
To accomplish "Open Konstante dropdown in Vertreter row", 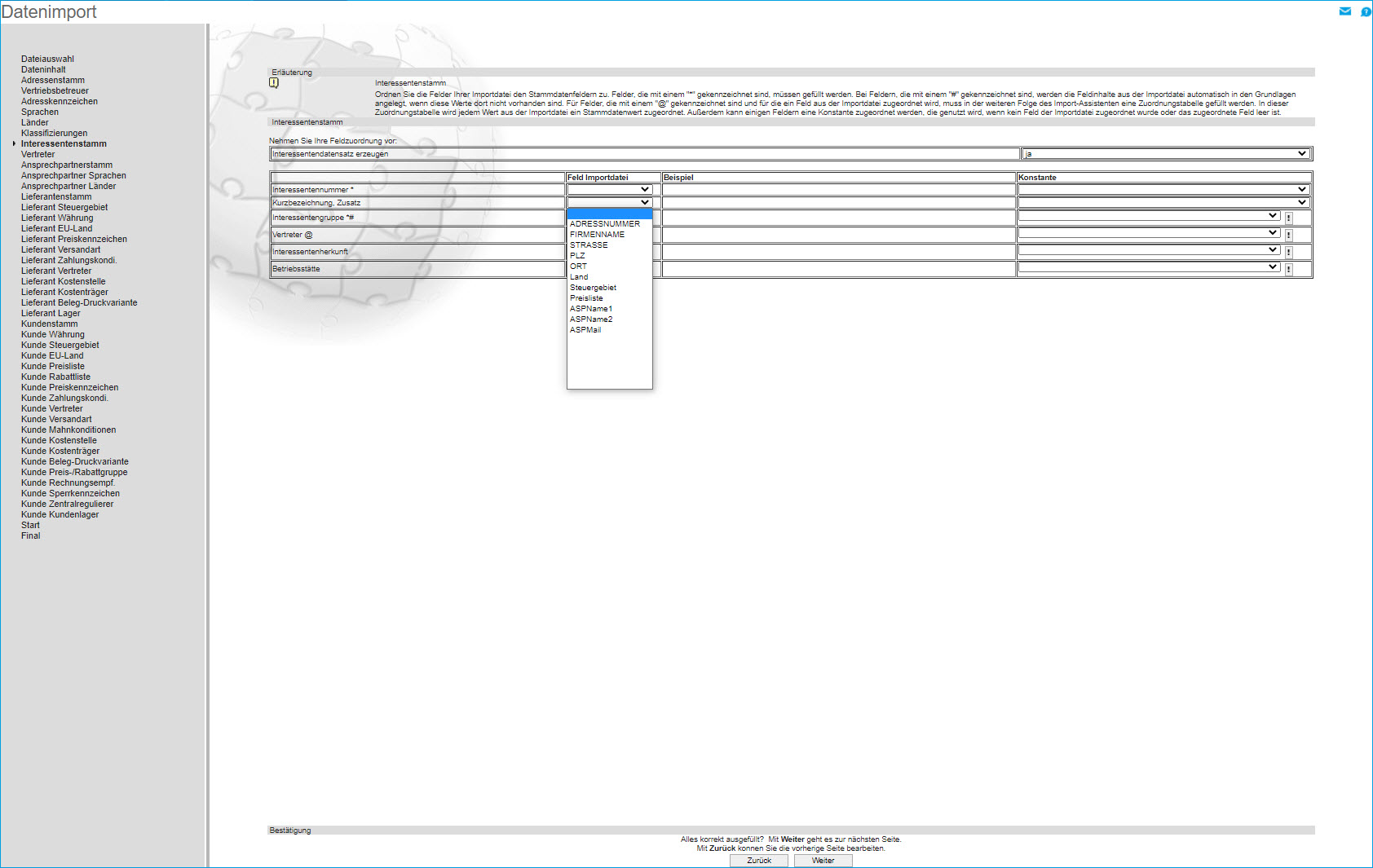I will pyautogui.click(x=1149, y=233).
